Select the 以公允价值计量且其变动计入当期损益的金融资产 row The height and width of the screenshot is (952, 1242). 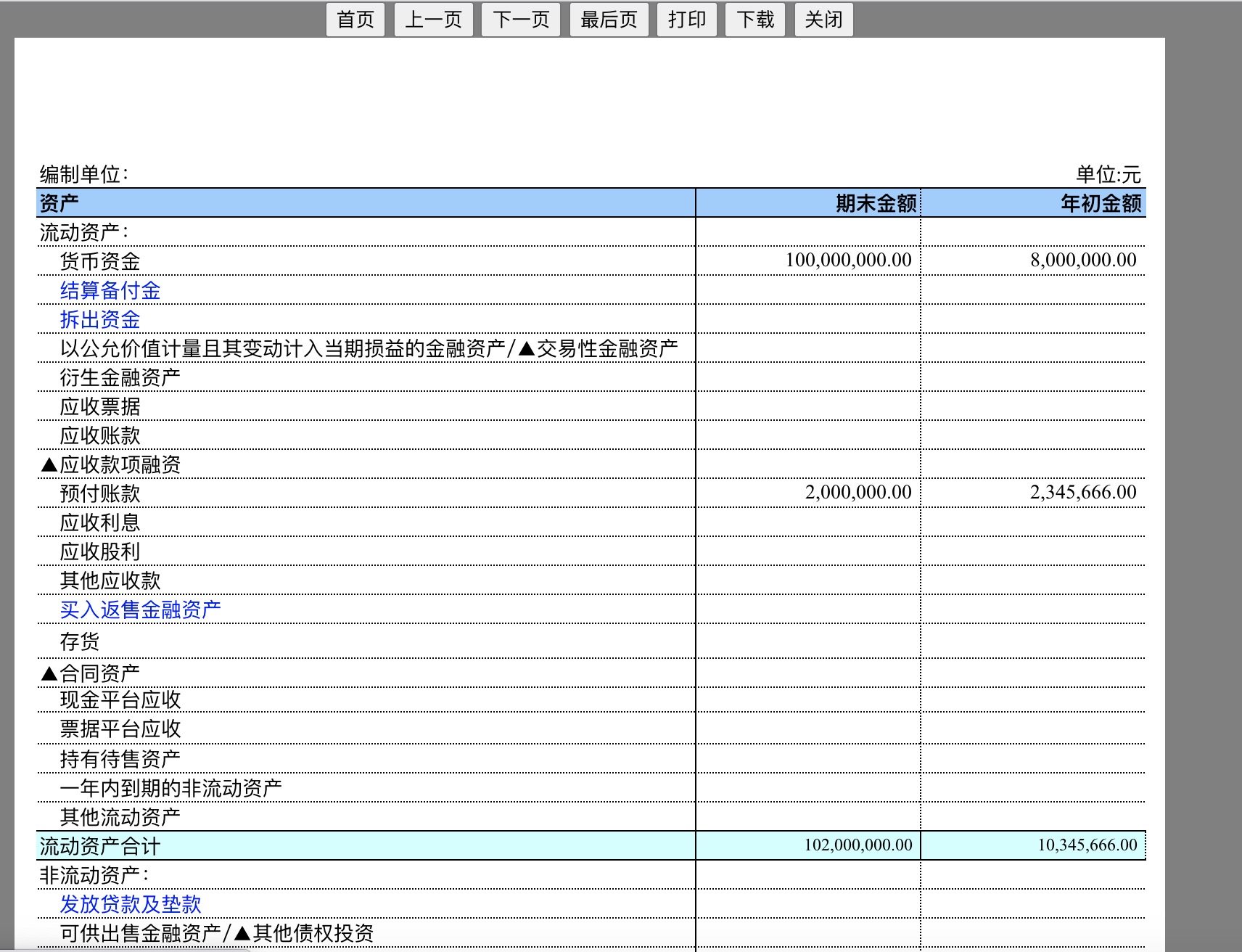click(591, 348)
